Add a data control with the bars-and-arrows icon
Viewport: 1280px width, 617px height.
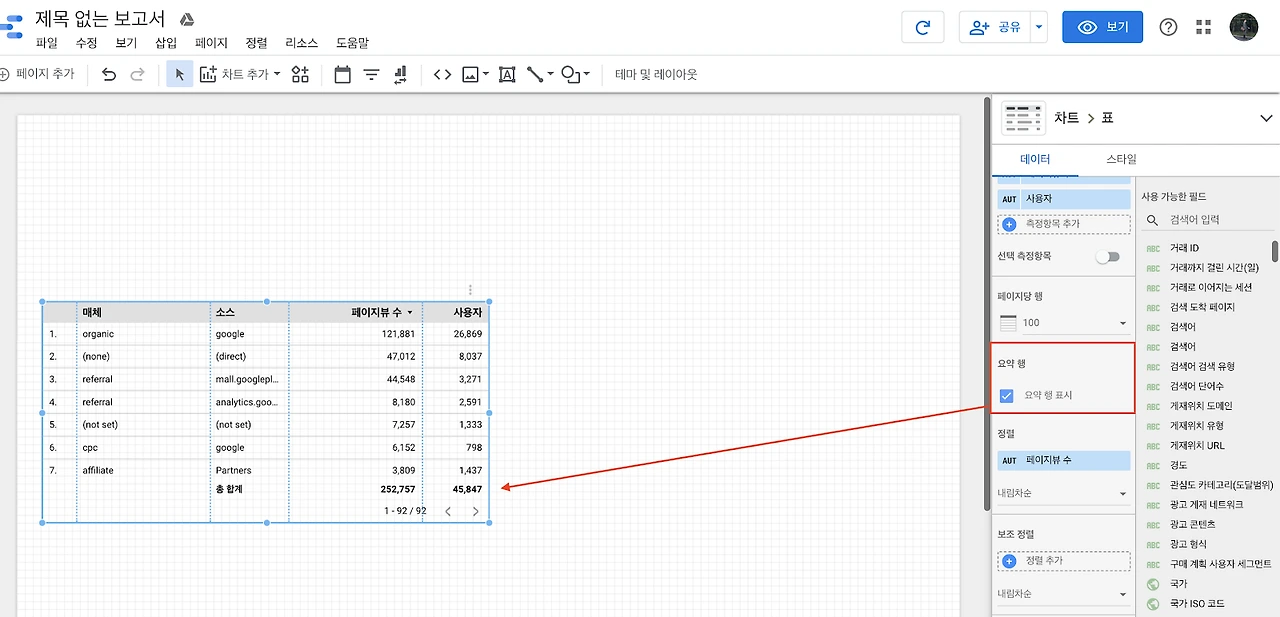click(400, 74)
